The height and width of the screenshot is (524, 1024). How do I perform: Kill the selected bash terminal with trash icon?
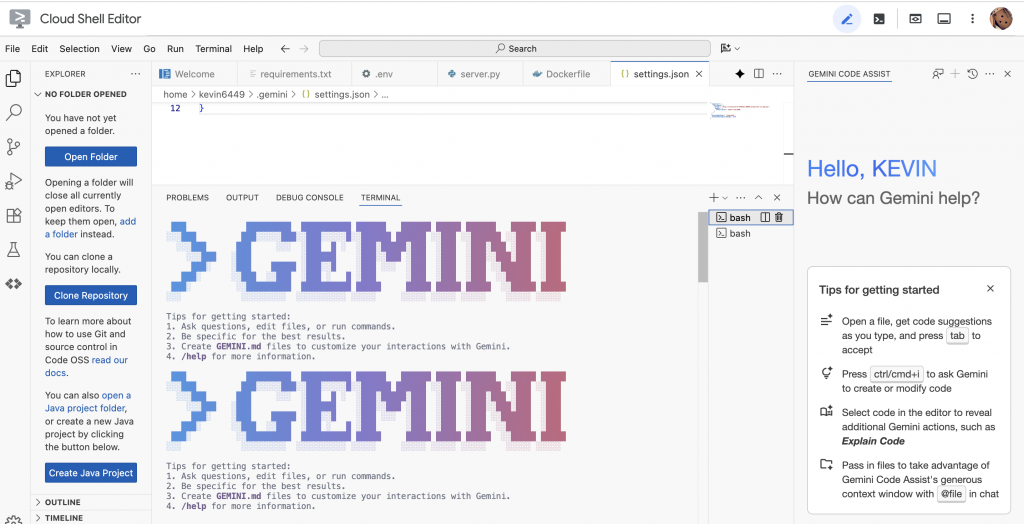(779, 218)
